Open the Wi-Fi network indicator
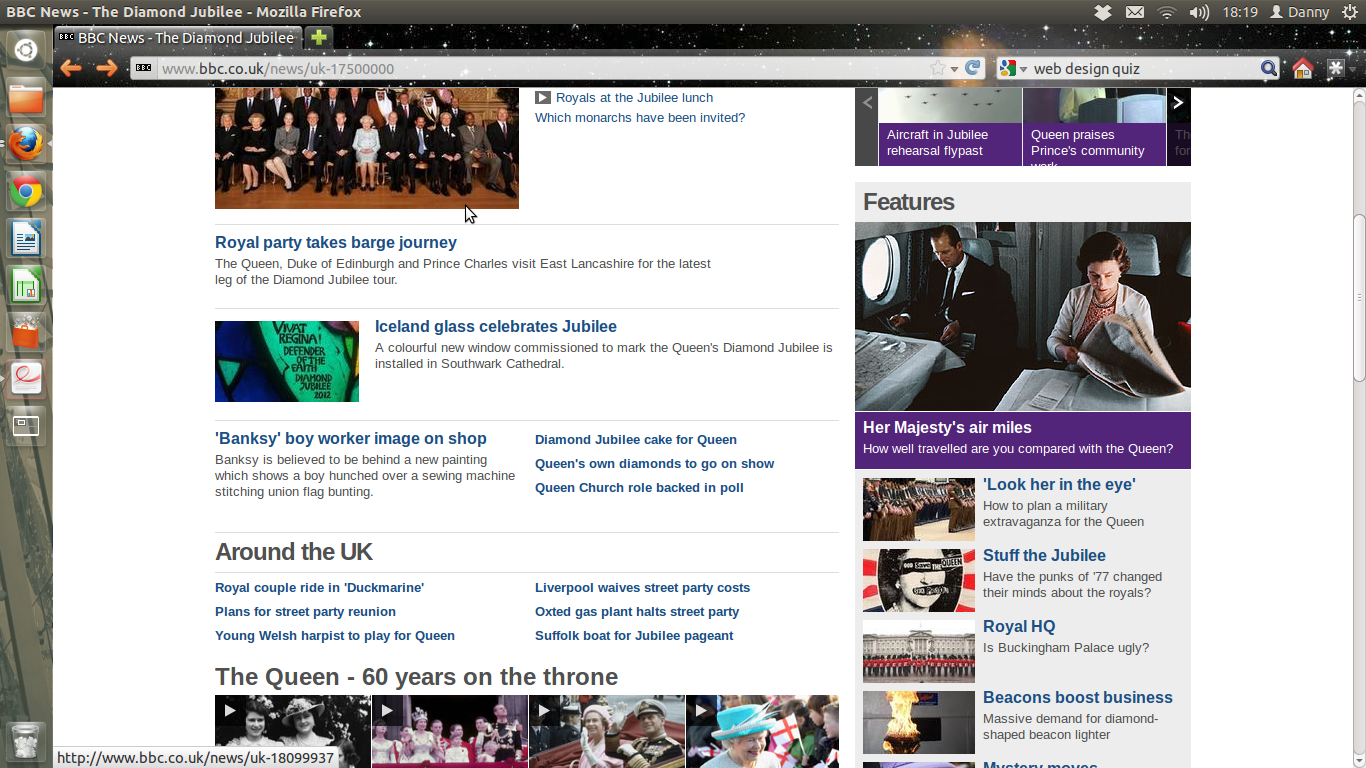1366x768 pixels. (1166, 12)
